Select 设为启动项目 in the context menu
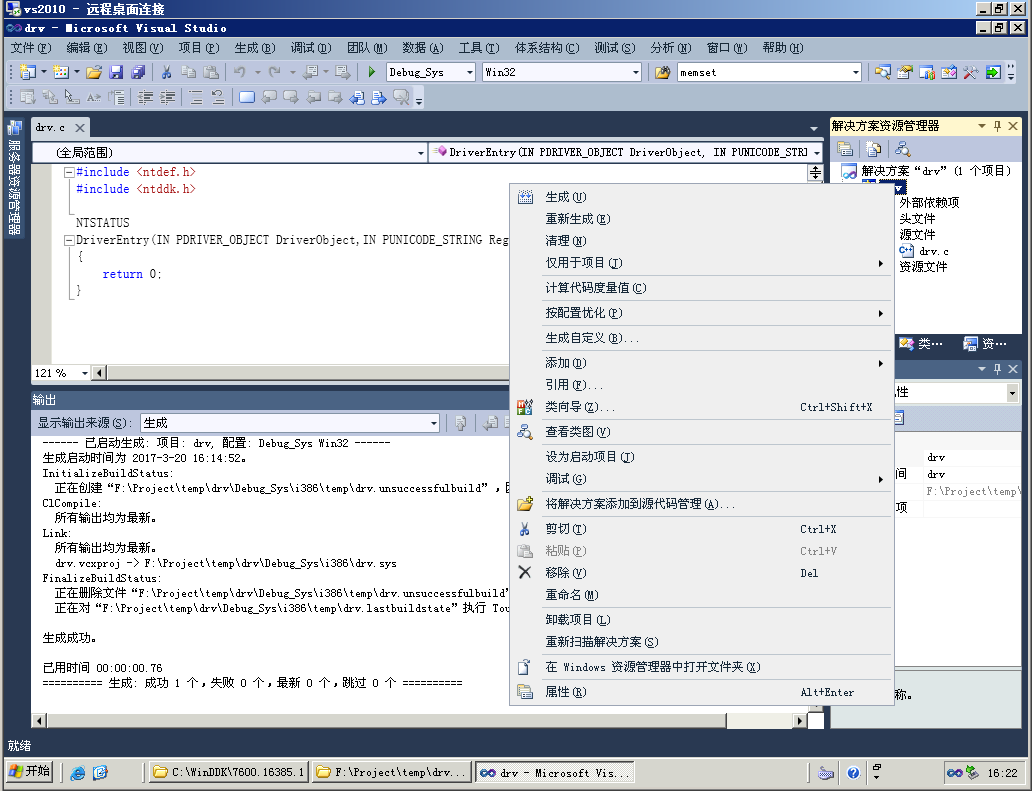1032x791 pixels. (702, 457)
